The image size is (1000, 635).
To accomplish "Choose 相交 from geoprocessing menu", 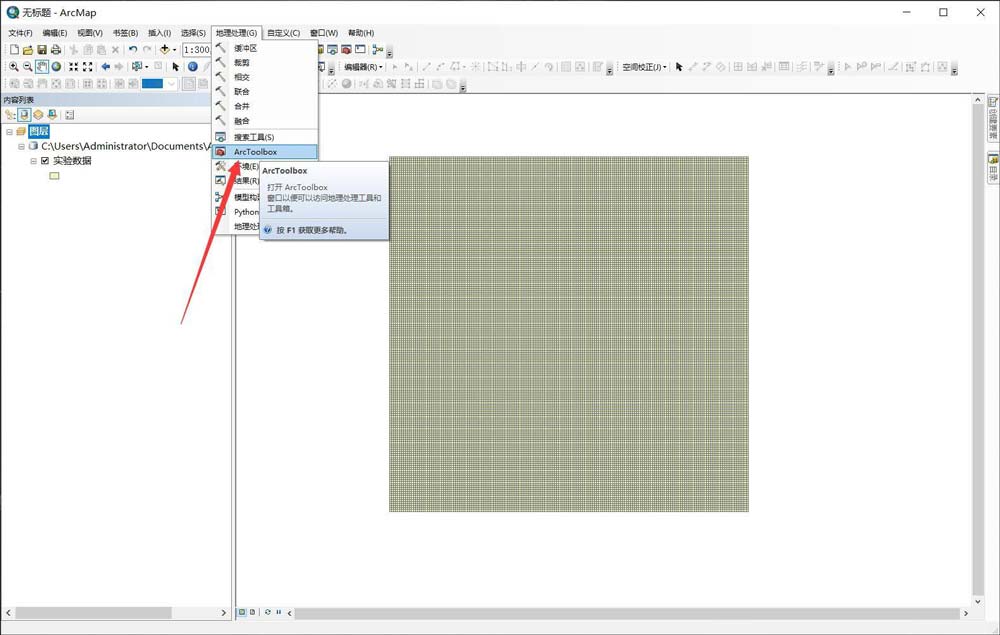I will pyautogui.click(x=265, y=77).
